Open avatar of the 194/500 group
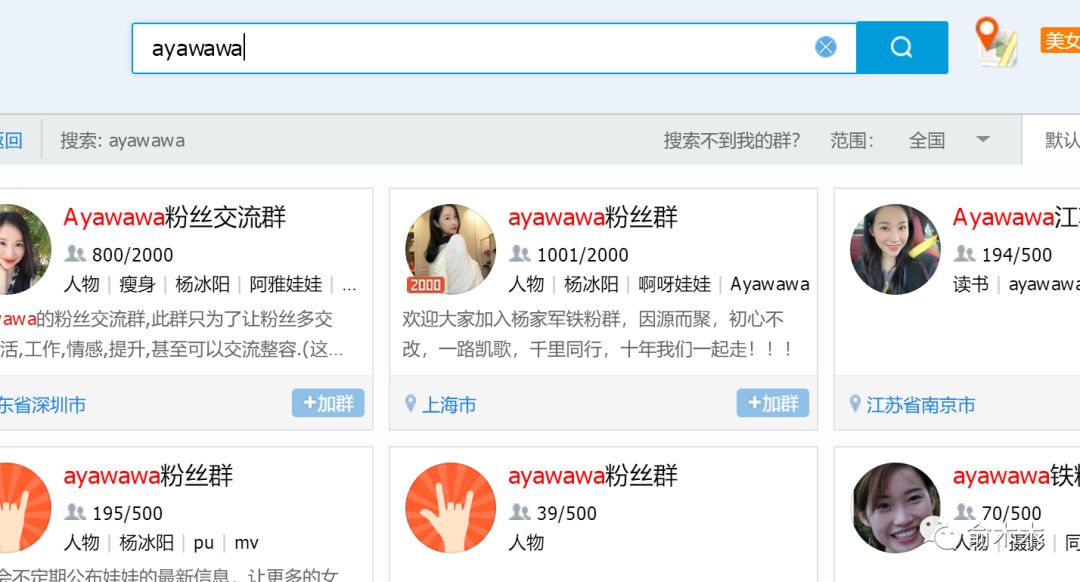The width and height of the screenshot is (1080, 582). tap(895, 249)
